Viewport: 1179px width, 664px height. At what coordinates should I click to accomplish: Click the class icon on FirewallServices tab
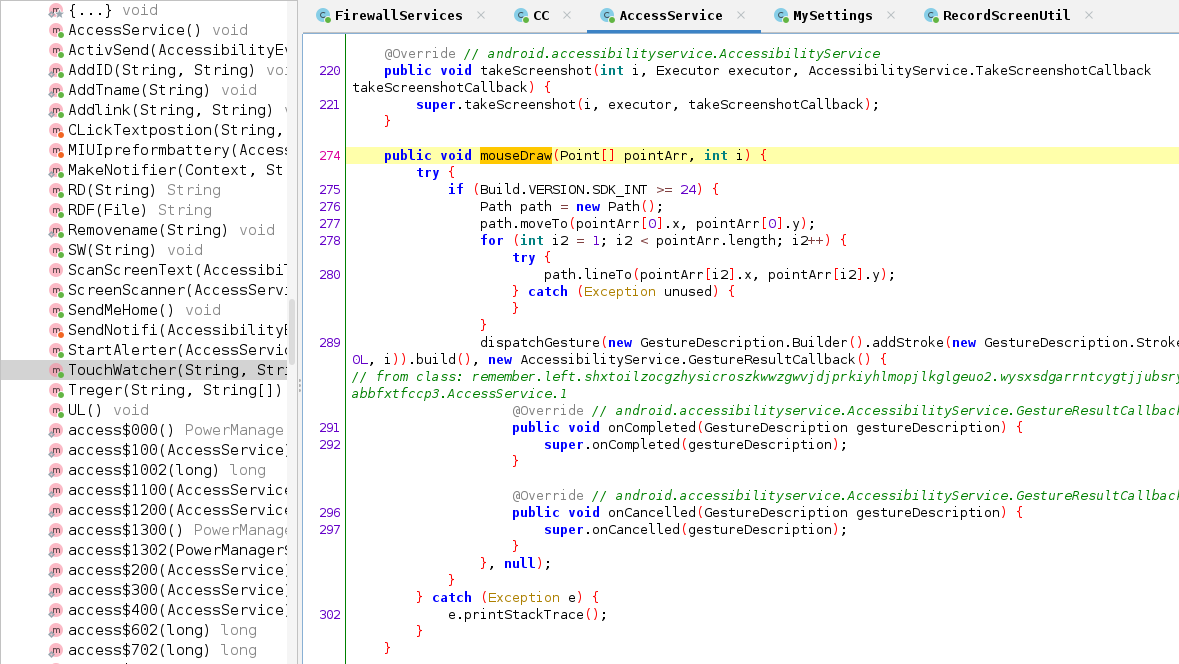coord(323,15)
